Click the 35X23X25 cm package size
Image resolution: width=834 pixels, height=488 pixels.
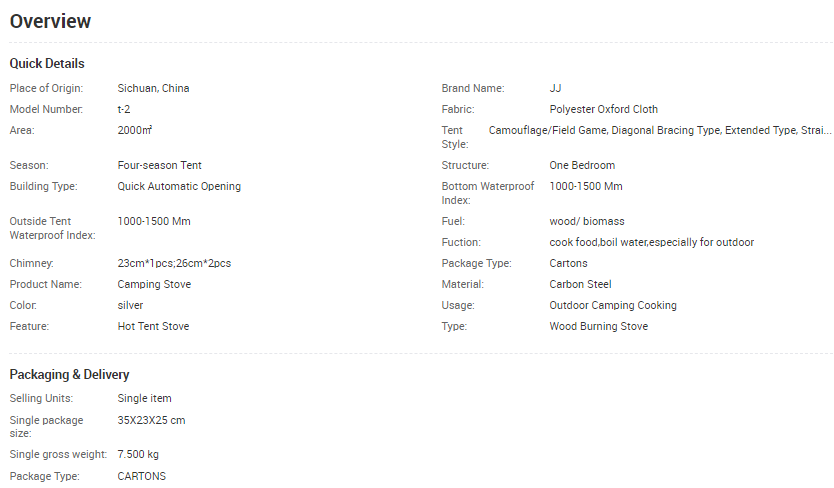pyautogui.click(x=151, y=420)
